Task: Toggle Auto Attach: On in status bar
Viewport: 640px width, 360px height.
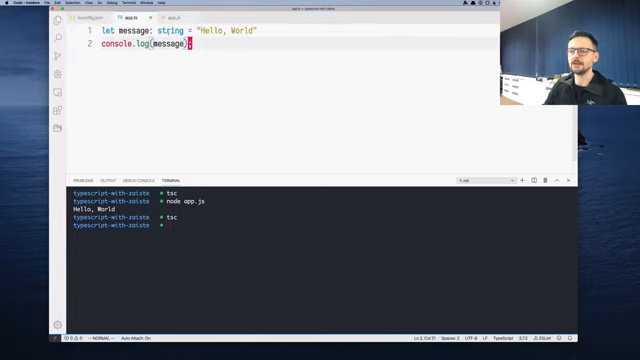Action: pyautogui.click(x=136, y=338)
